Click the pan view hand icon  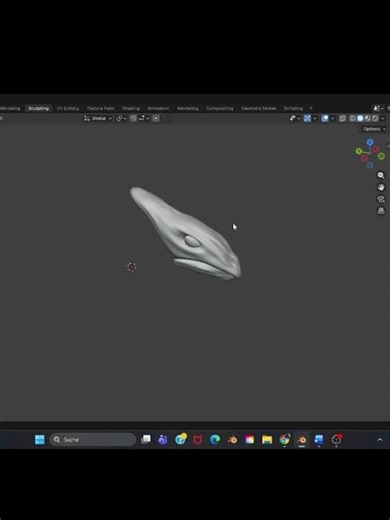381,187
